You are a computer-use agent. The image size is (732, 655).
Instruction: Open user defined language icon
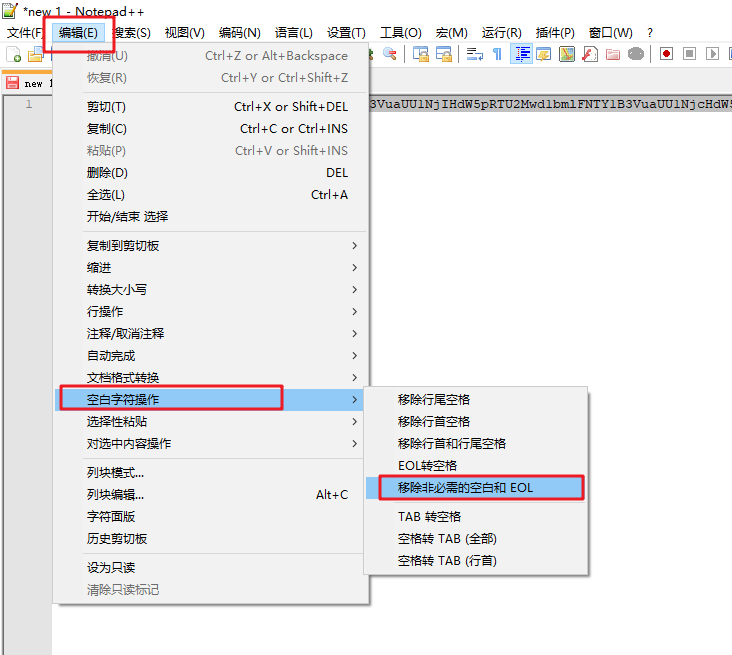[x=544, y=54]
